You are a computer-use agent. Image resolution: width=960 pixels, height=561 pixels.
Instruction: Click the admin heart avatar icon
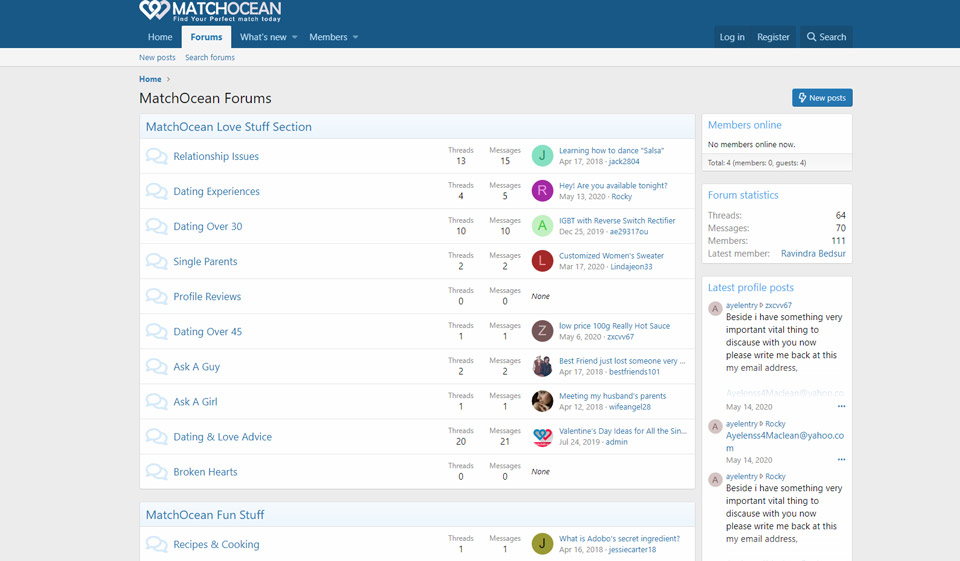(542, 437)
